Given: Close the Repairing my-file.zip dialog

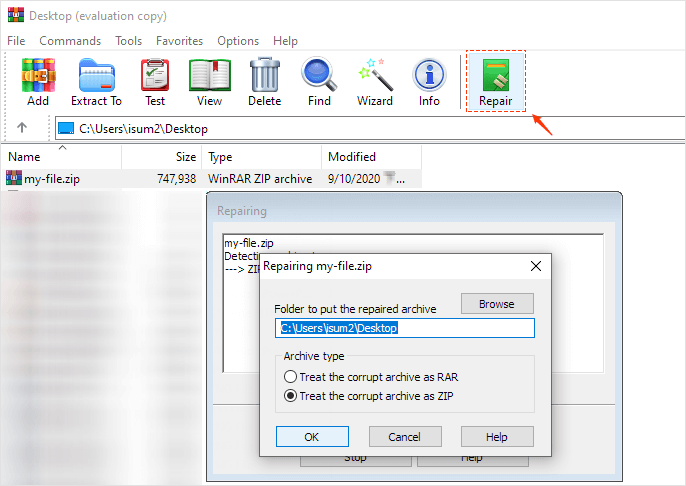Looking at the screenshot, I should click(536, 266).
